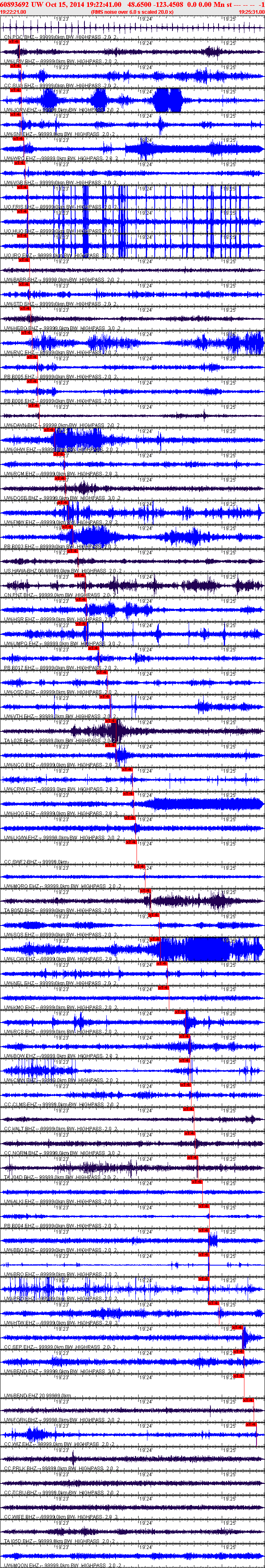
Task: Select the 'UW.CMW EHZ' station label
Action: tap(19, 1081)
